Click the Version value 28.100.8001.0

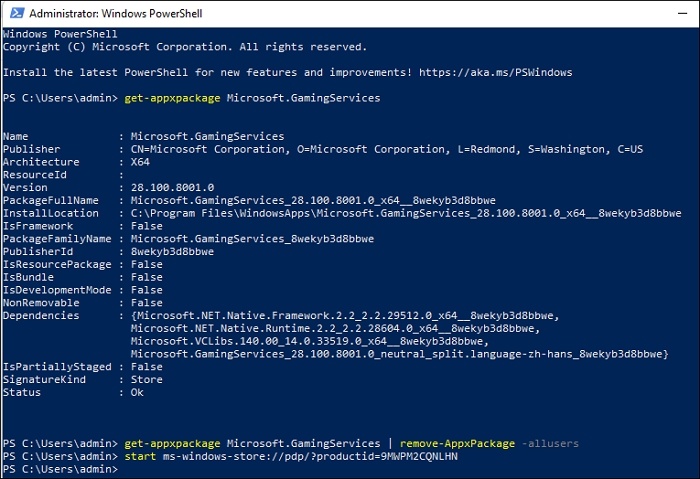(x=172, y=187)
